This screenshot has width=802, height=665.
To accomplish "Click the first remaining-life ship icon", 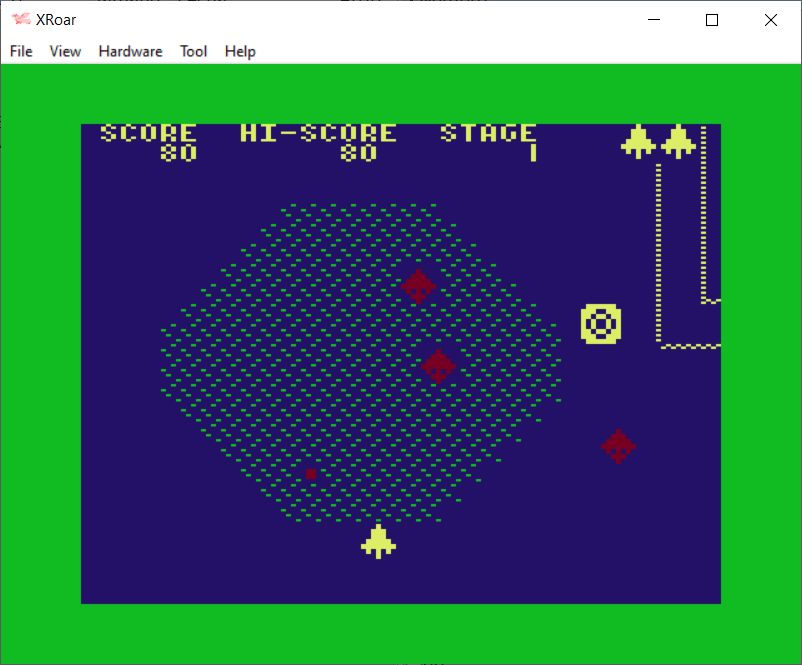I will coord(638,141).
